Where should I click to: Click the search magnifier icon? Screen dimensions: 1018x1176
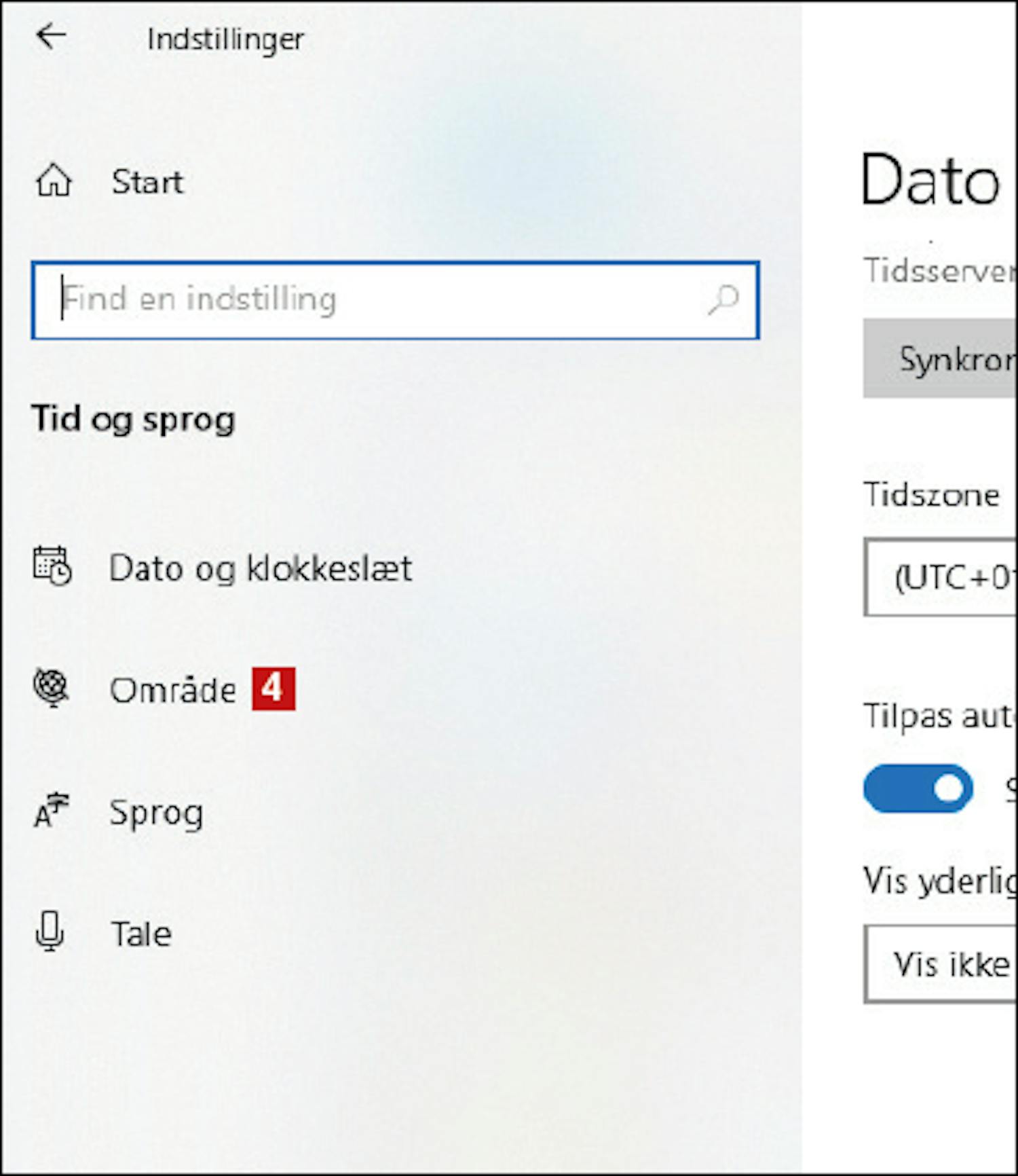(x=723, y=299)
